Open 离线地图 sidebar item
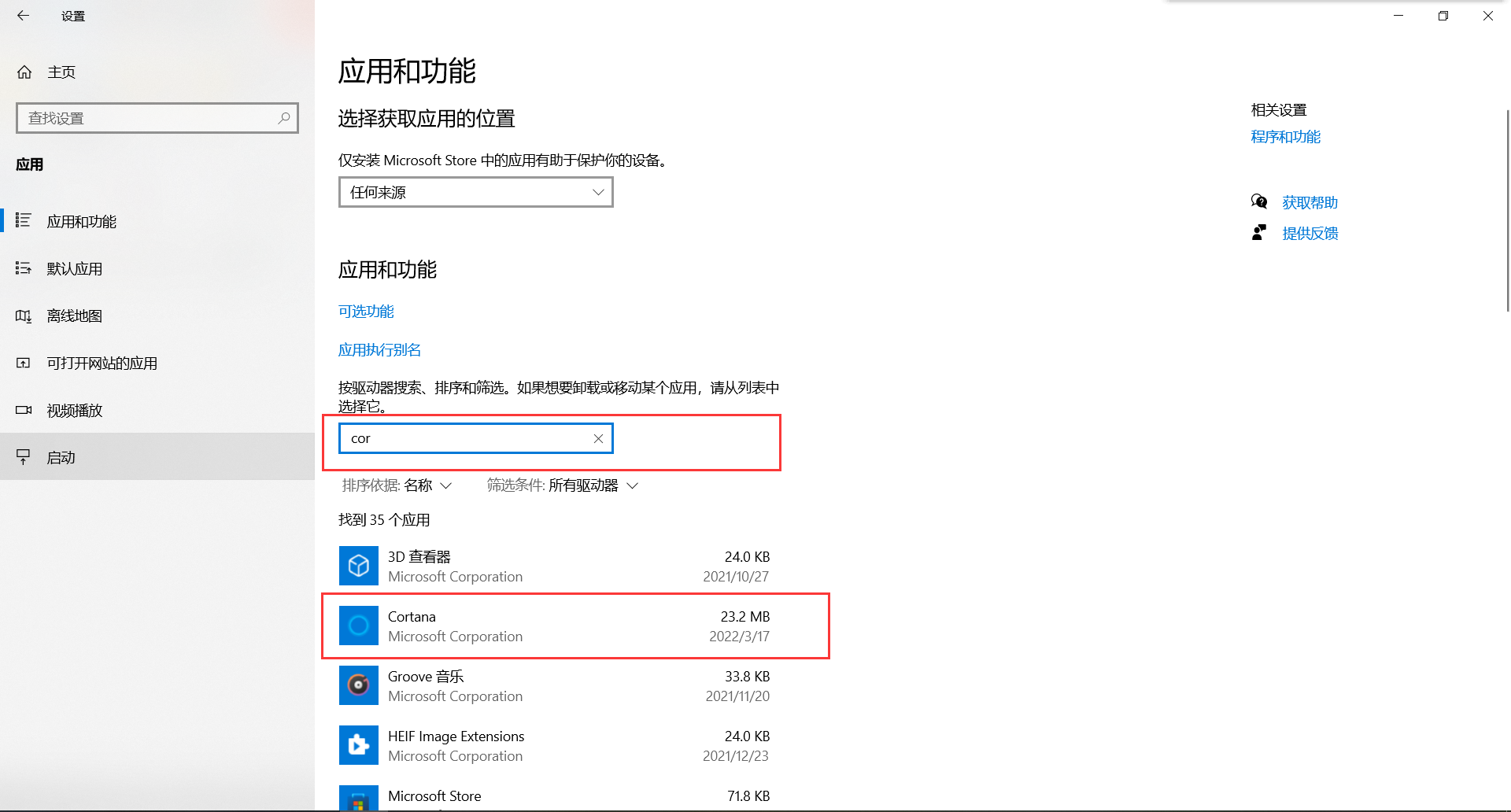Image resolution: width=1511 pixels, height=812 pixels. pyautogui.click(x=157, y=316)
